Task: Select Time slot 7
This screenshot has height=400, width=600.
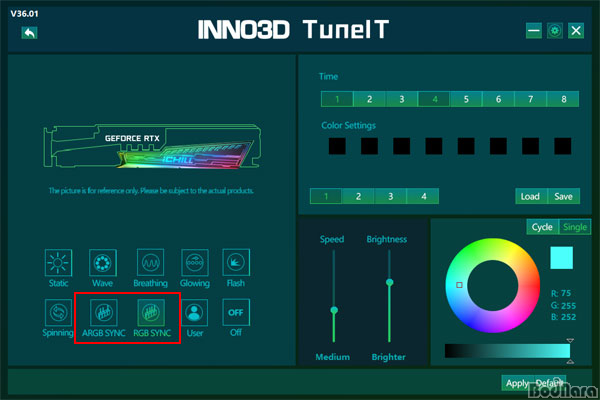Action: [x=531, y=99]
